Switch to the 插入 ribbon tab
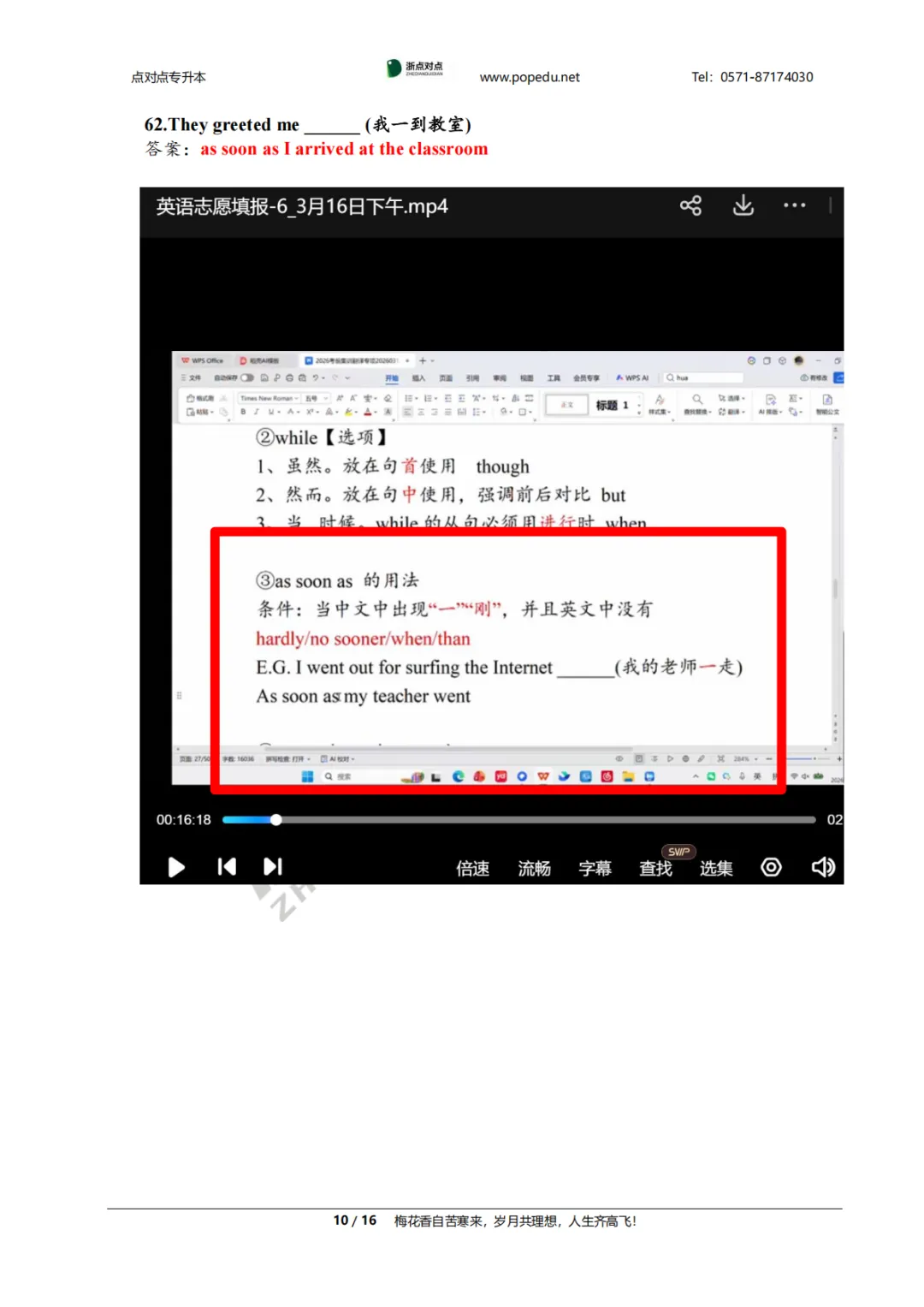This screenshot has width=924, height=1307. (418, 378)
